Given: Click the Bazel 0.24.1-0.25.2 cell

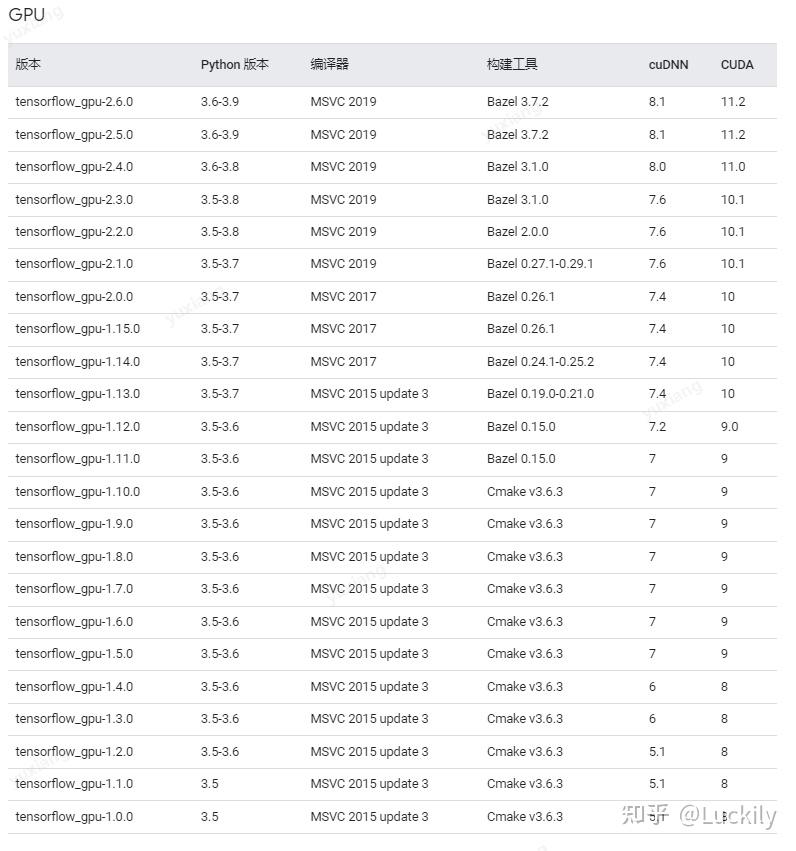Looking at the screenshot, I should (x=540, y=362).
